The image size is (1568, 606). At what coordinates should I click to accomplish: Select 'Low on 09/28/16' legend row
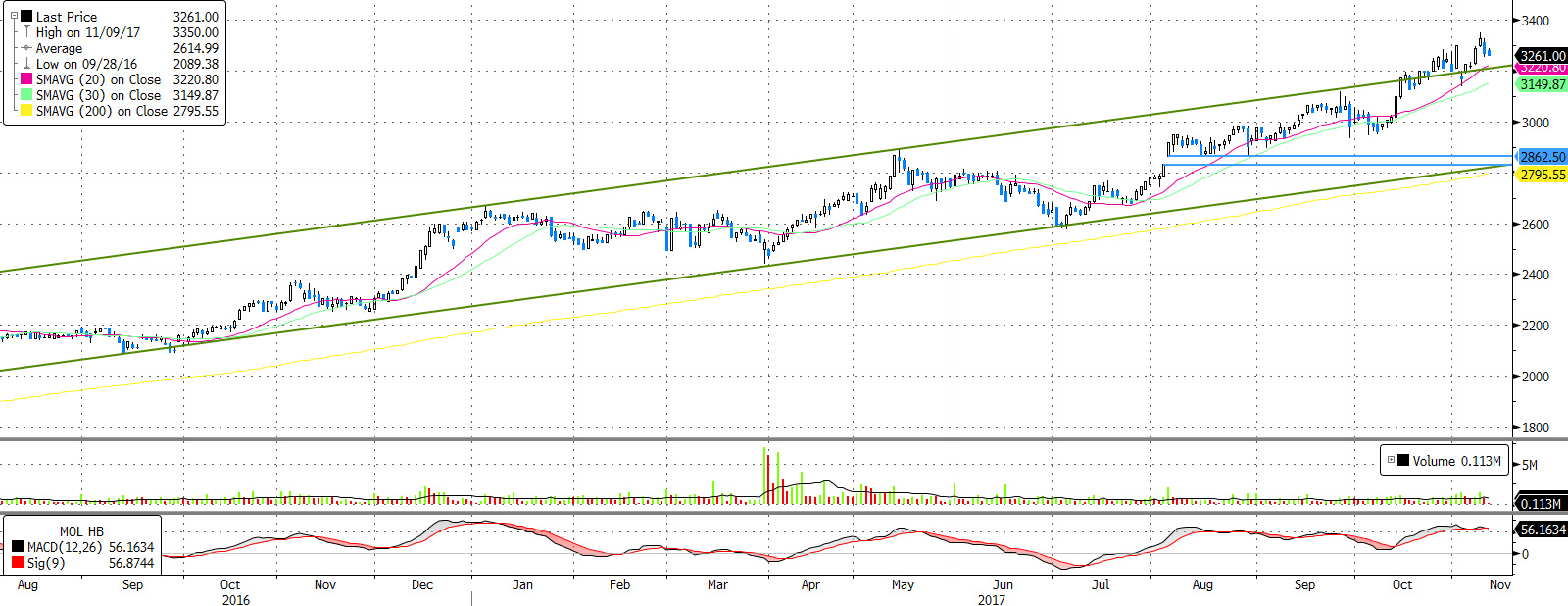[86, 64]
